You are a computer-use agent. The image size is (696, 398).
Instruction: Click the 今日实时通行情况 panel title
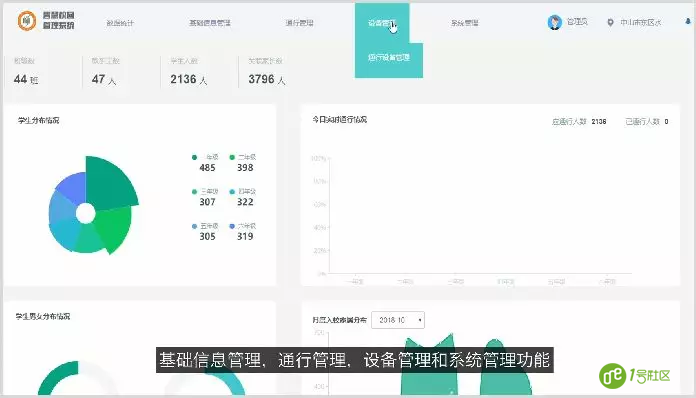point(340,120)
